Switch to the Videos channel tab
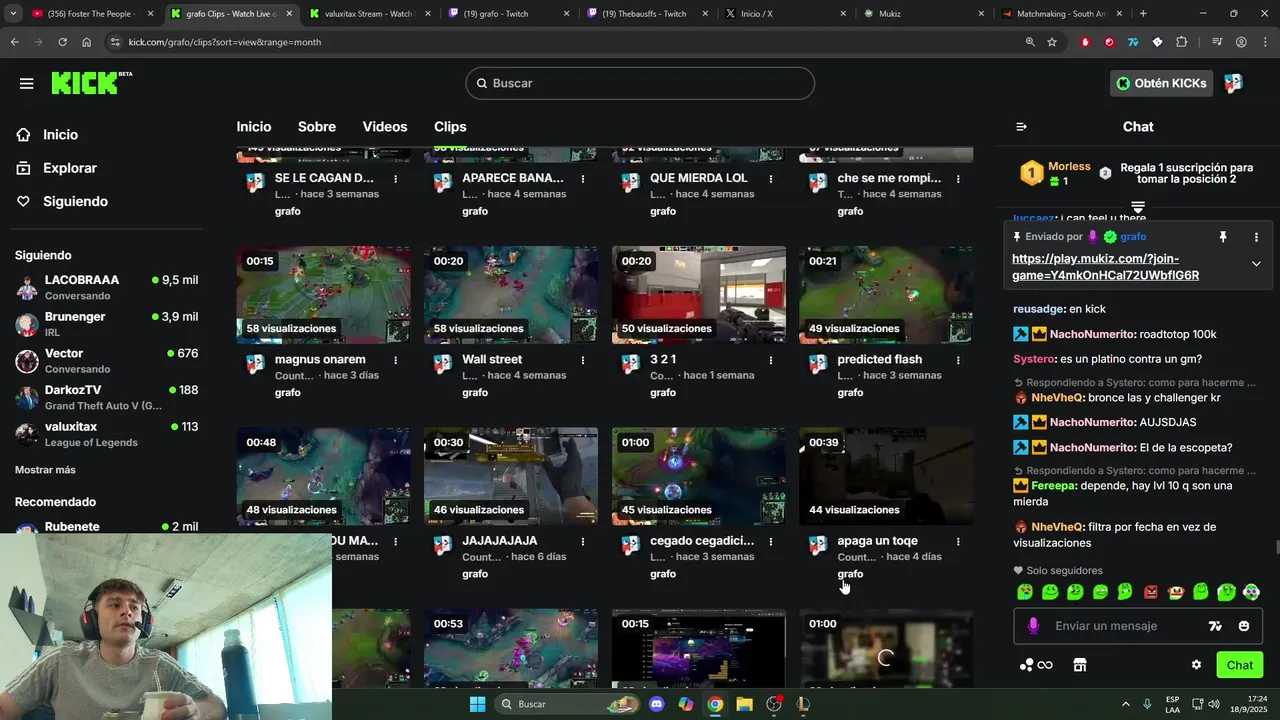The width and height of the screenshot is (1280, 720). (x=385, y=127)
